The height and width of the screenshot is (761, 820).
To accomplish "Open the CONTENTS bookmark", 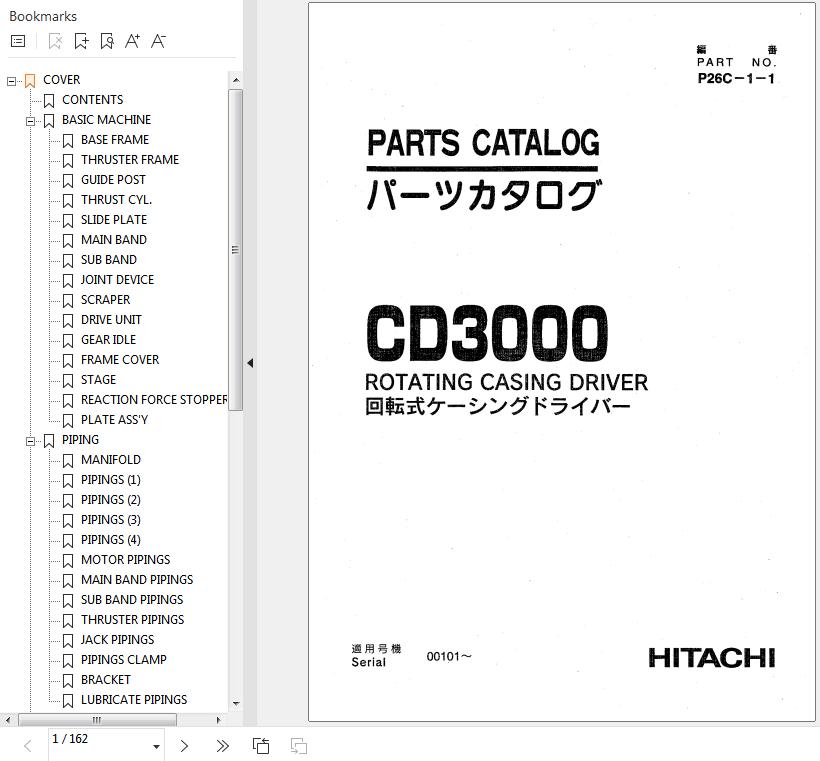I will [x=93, y=100].
